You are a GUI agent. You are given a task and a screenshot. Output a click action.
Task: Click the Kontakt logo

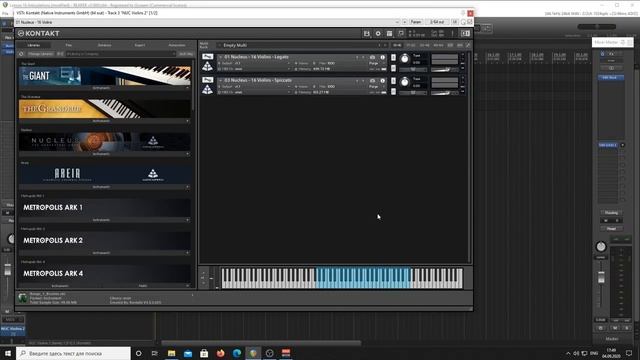(38, 33)
